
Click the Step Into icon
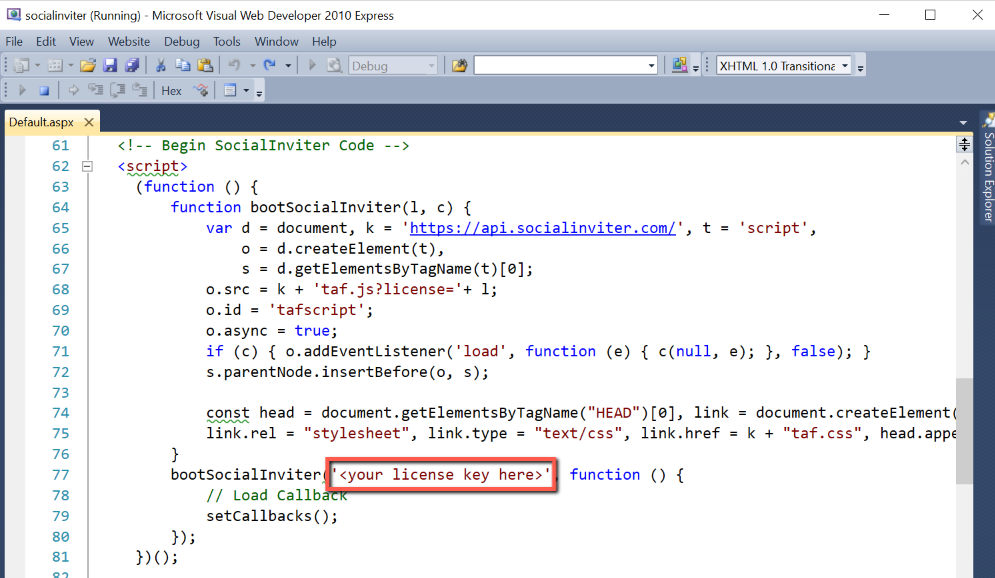click(96, 91)
